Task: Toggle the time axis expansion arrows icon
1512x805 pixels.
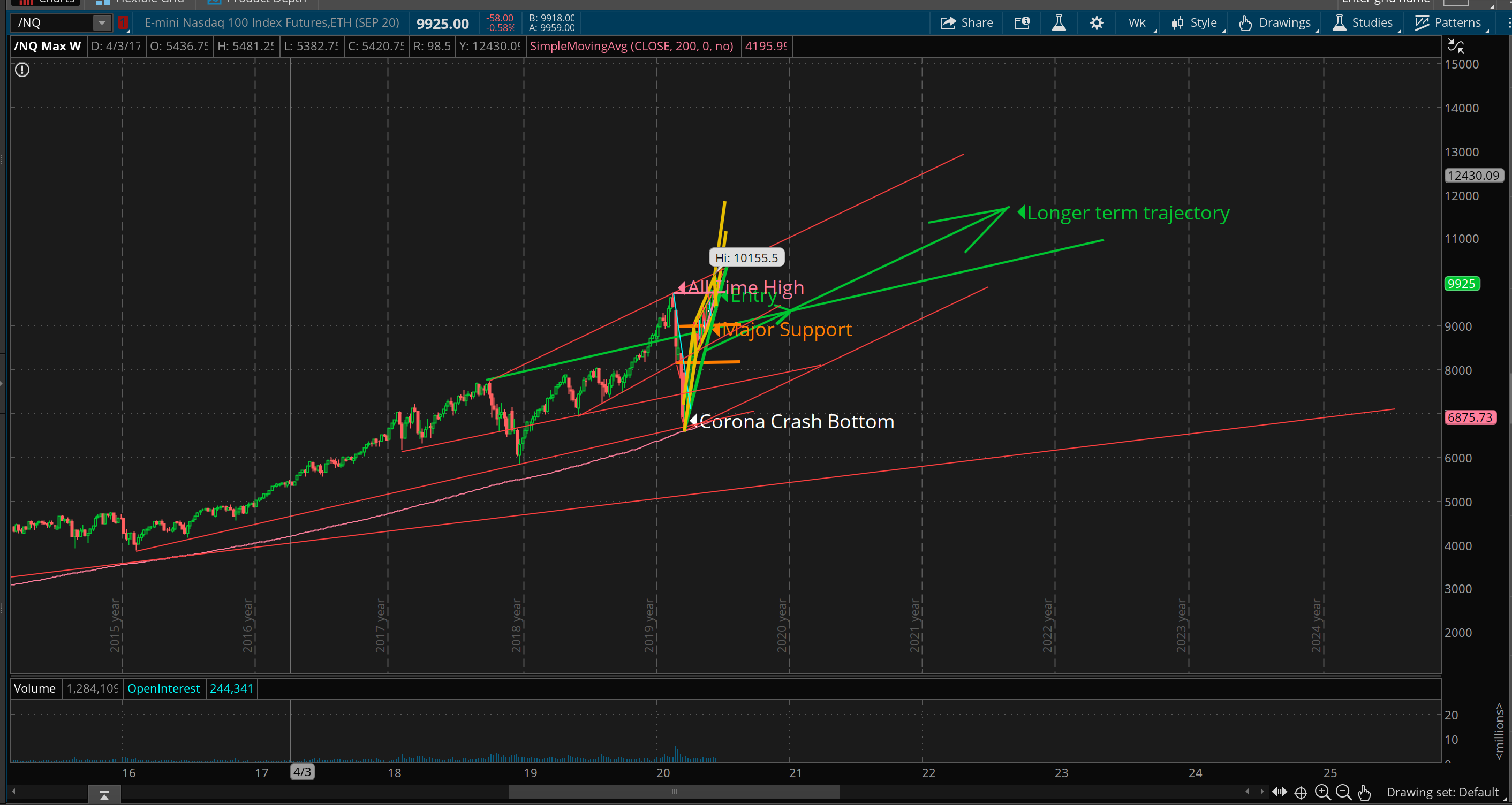Action: click(1280, 792)
